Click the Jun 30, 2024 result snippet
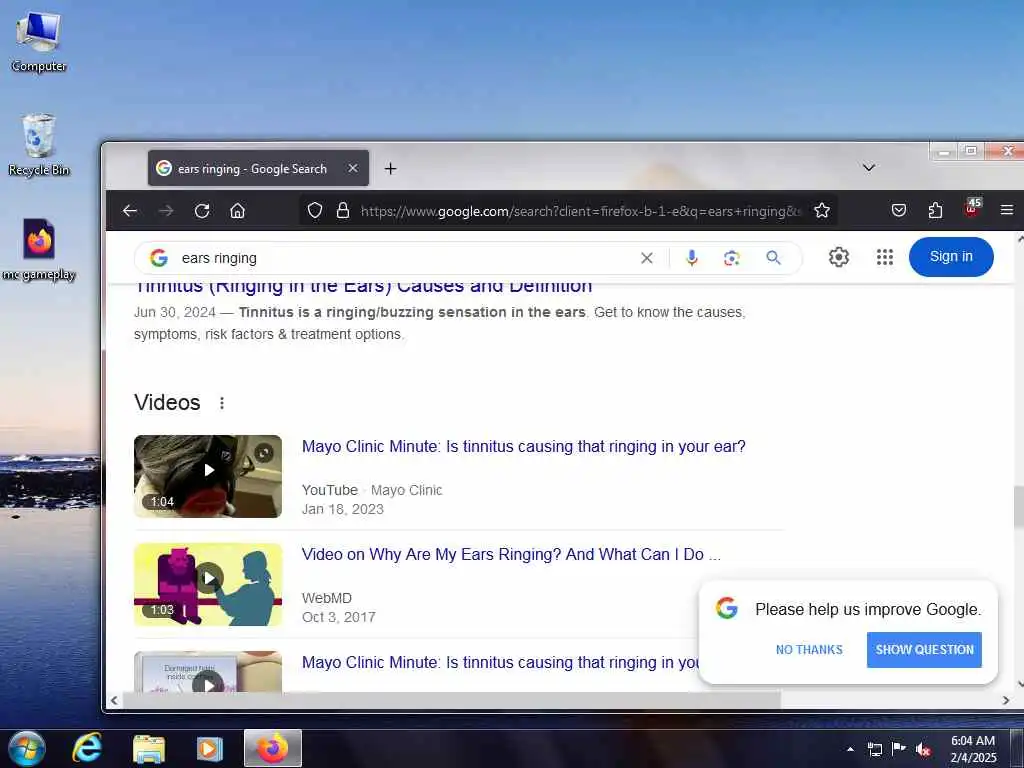 tap(440, 323)
